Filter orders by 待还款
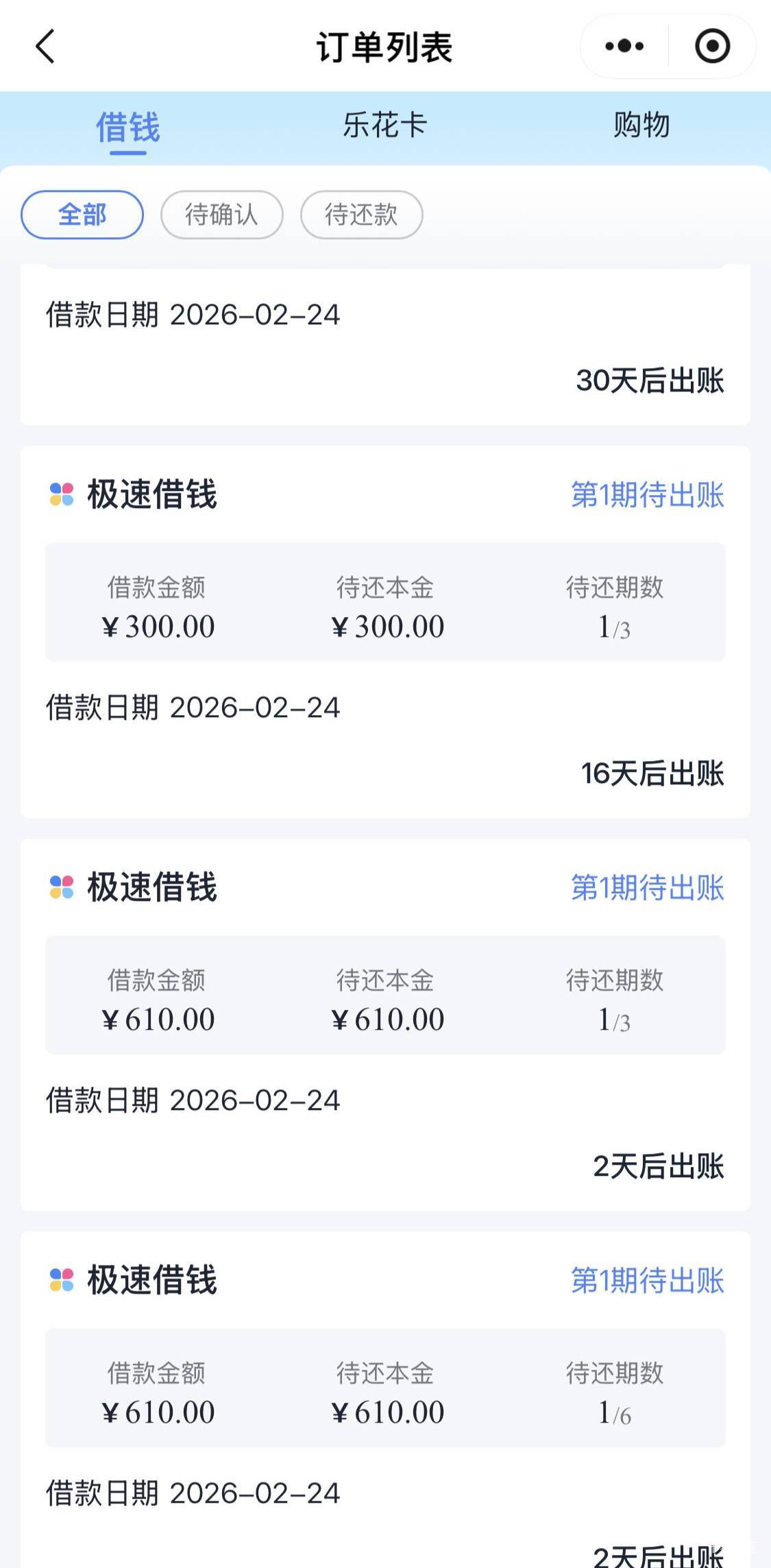 [x=361, y=215]
